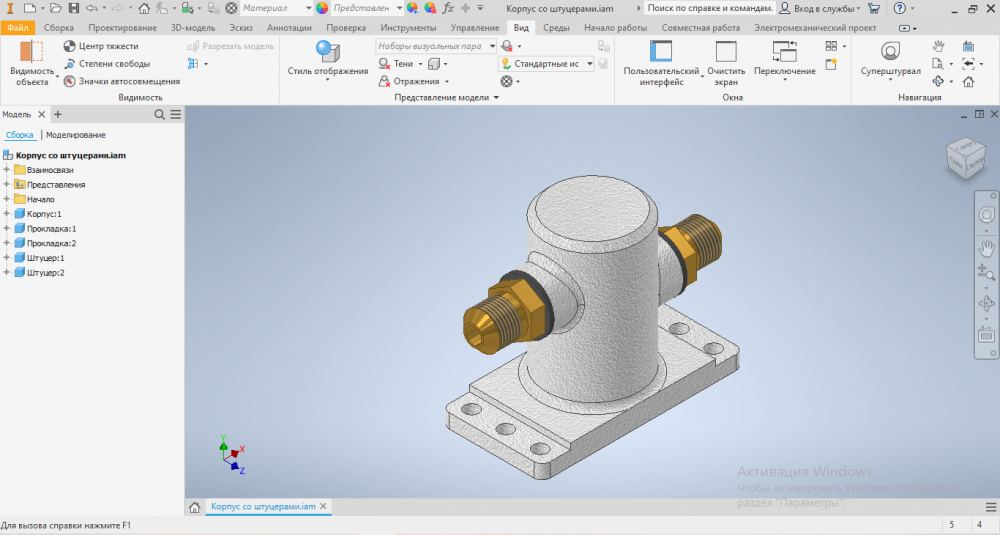
Task: Click the Save floppy disk icon
Action: [x=73, y=8]
